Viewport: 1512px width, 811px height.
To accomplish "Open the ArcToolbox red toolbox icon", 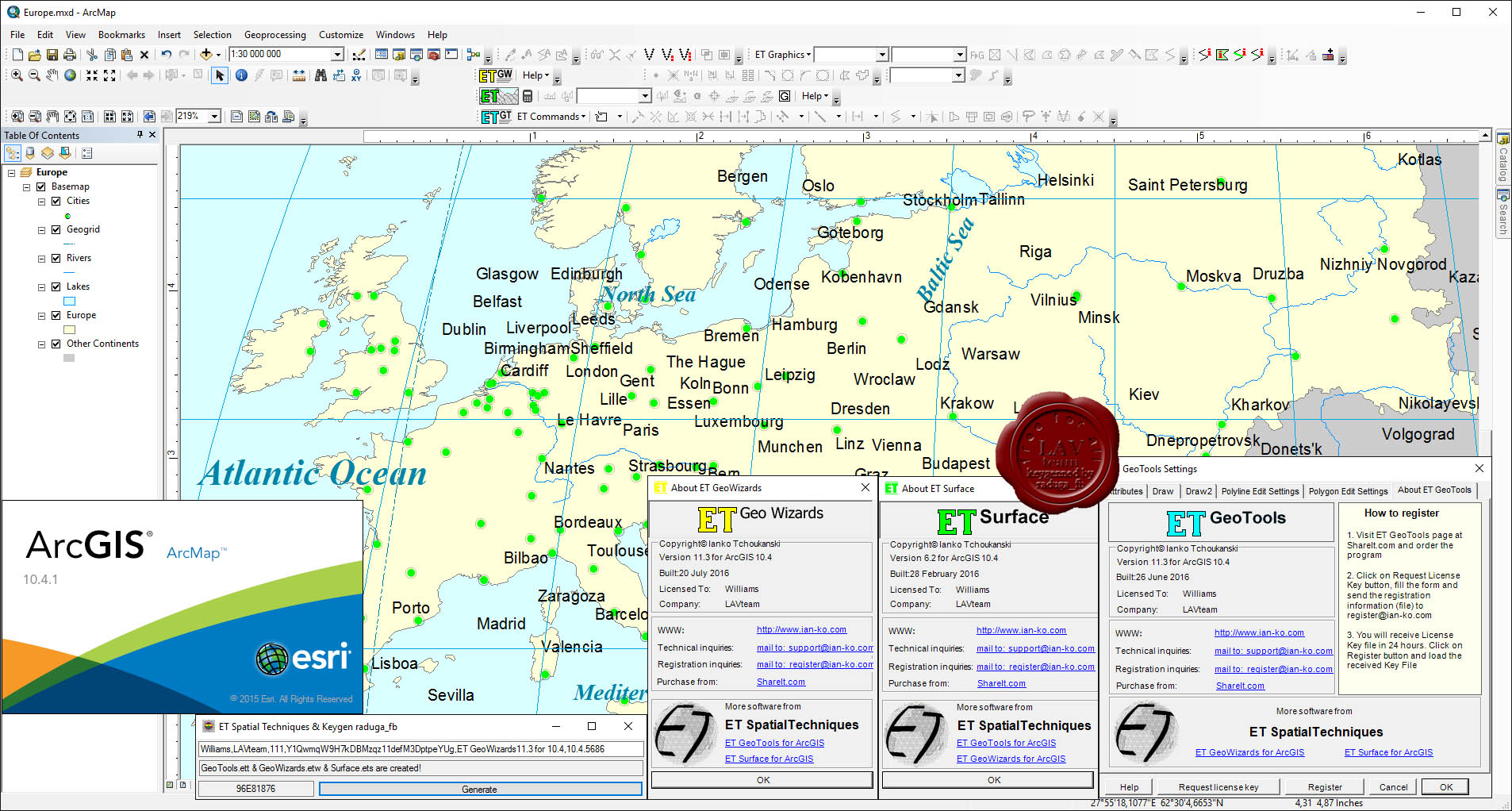I will click(433, 55).
